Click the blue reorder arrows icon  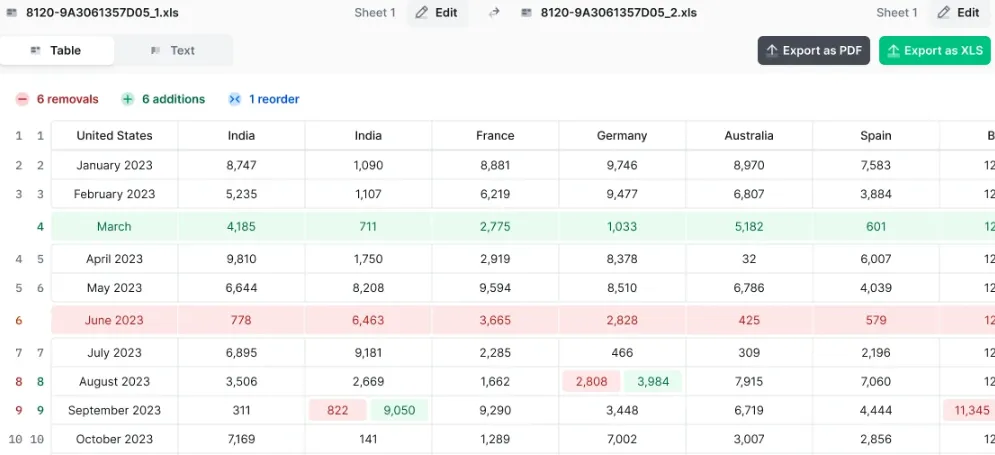tap(235, 99)
